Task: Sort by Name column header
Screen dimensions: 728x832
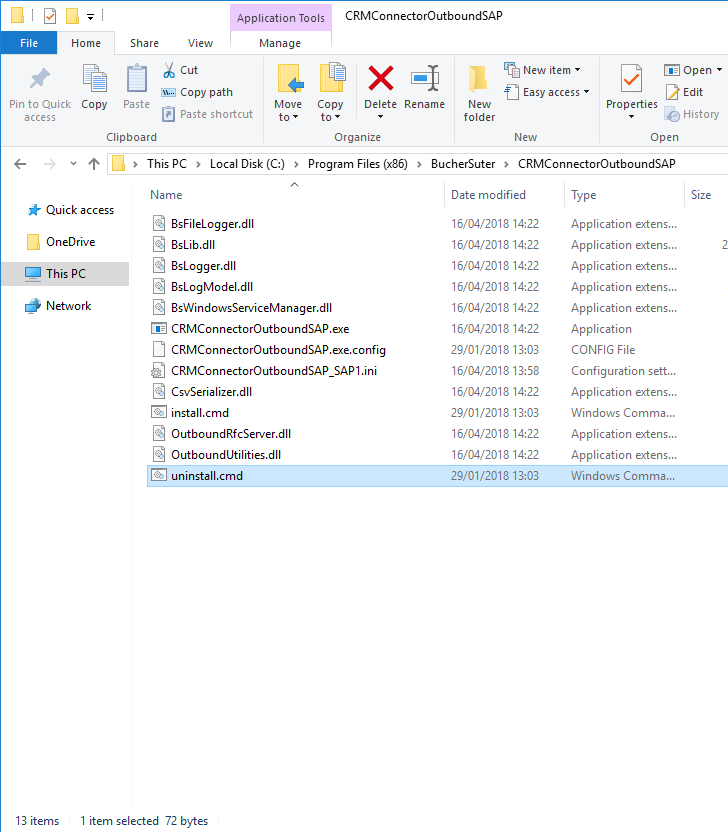Action: coord(166,195)
